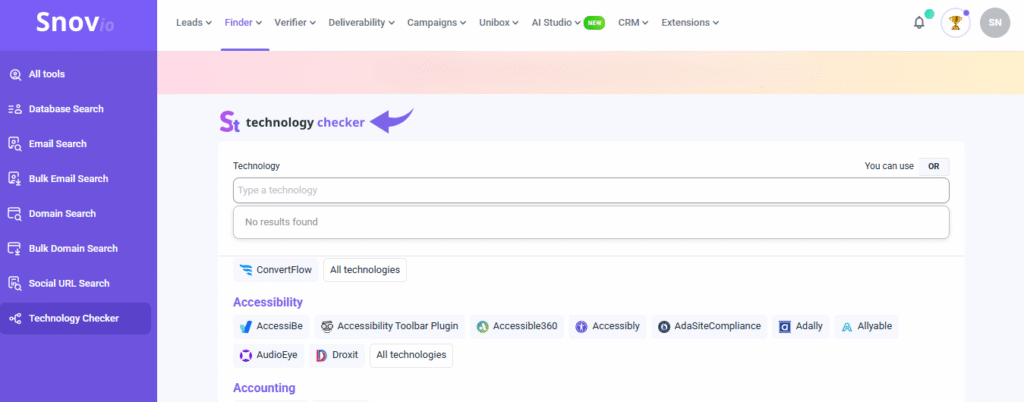The height and width of the screenshot is (402, 1024).
Task: Show All technologies in Accessibility section
Action: pos(411,356)
